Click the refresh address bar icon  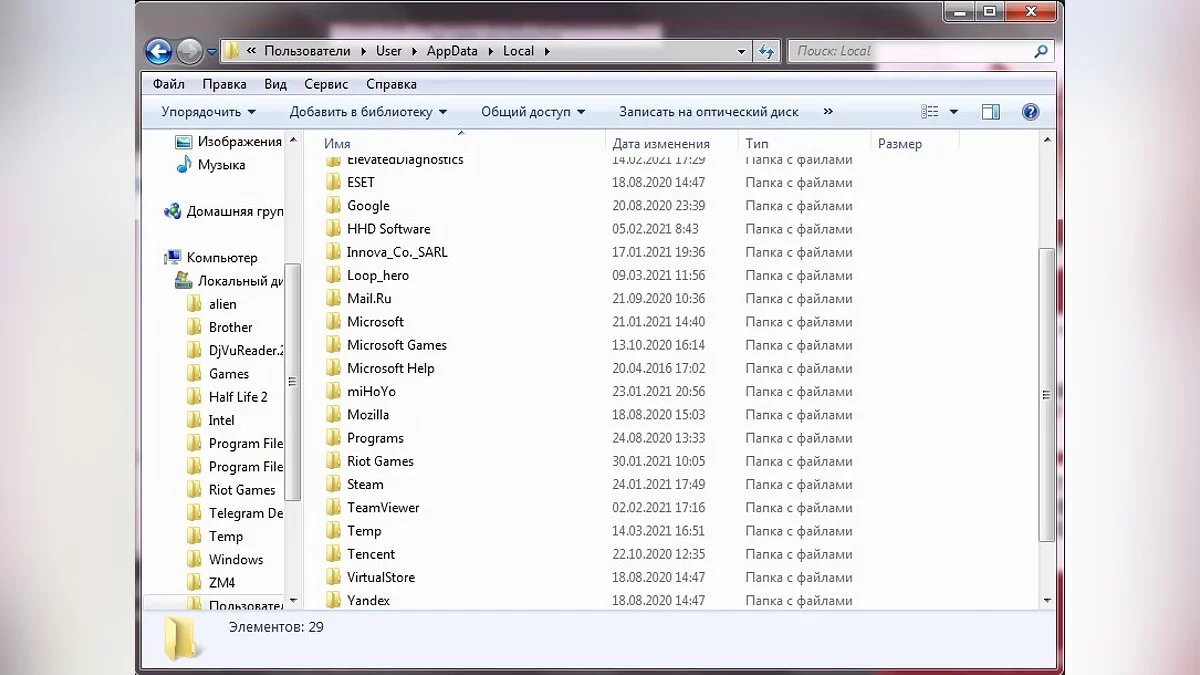pos(767,51)
